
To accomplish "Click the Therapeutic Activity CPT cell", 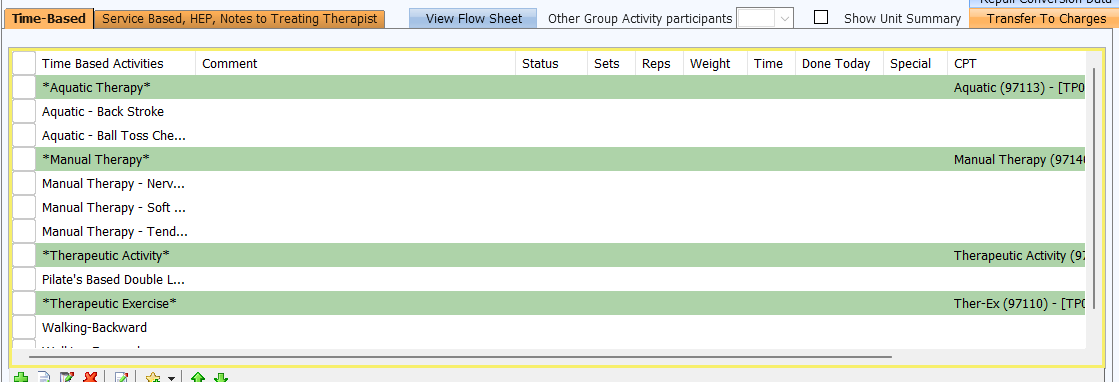I will [x=1017, y=255].
